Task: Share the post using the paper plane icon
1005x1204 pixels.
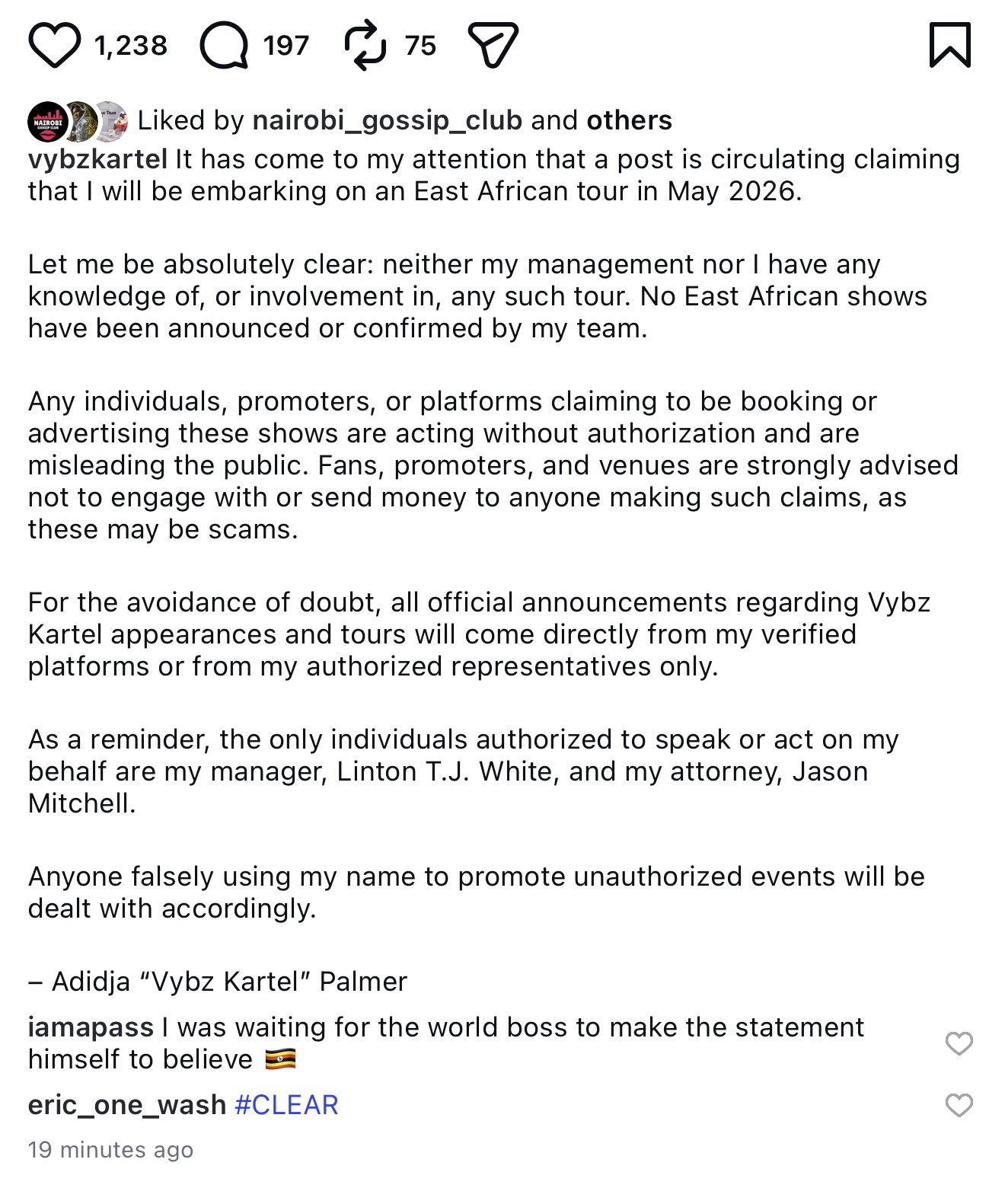Action: pyautogui.click(x=493, y=44)
